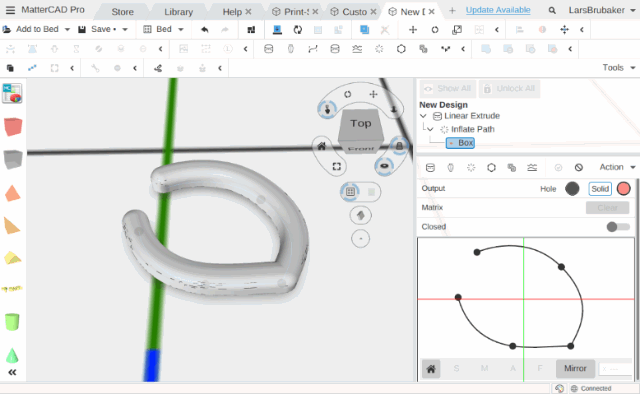The height and width of the screenshot is (394, 640).
Task: Open the Action dropdown
Action: (617, 167)
